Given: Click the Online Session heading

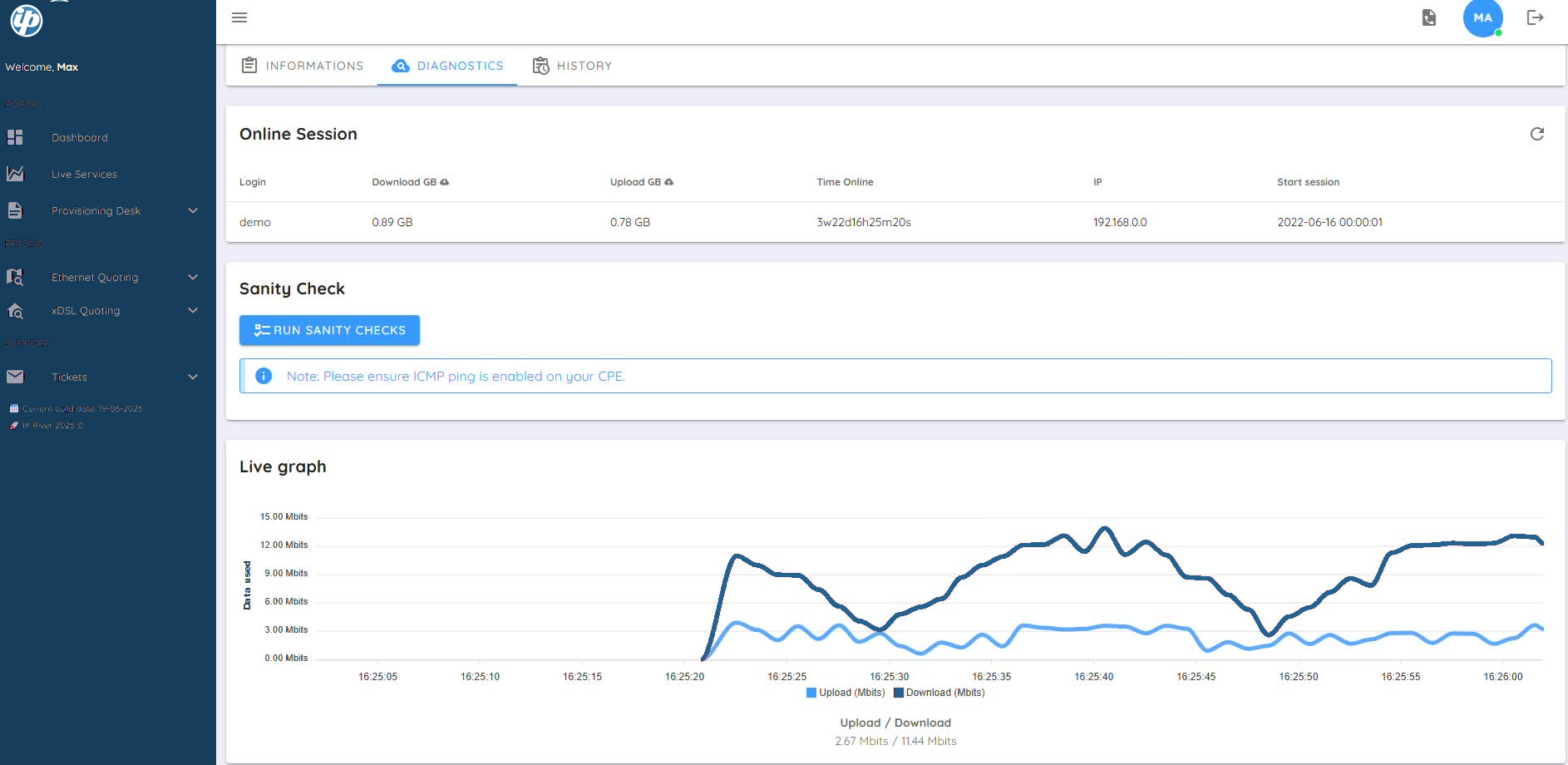Looking at the screenshot, I should [298, 134].
